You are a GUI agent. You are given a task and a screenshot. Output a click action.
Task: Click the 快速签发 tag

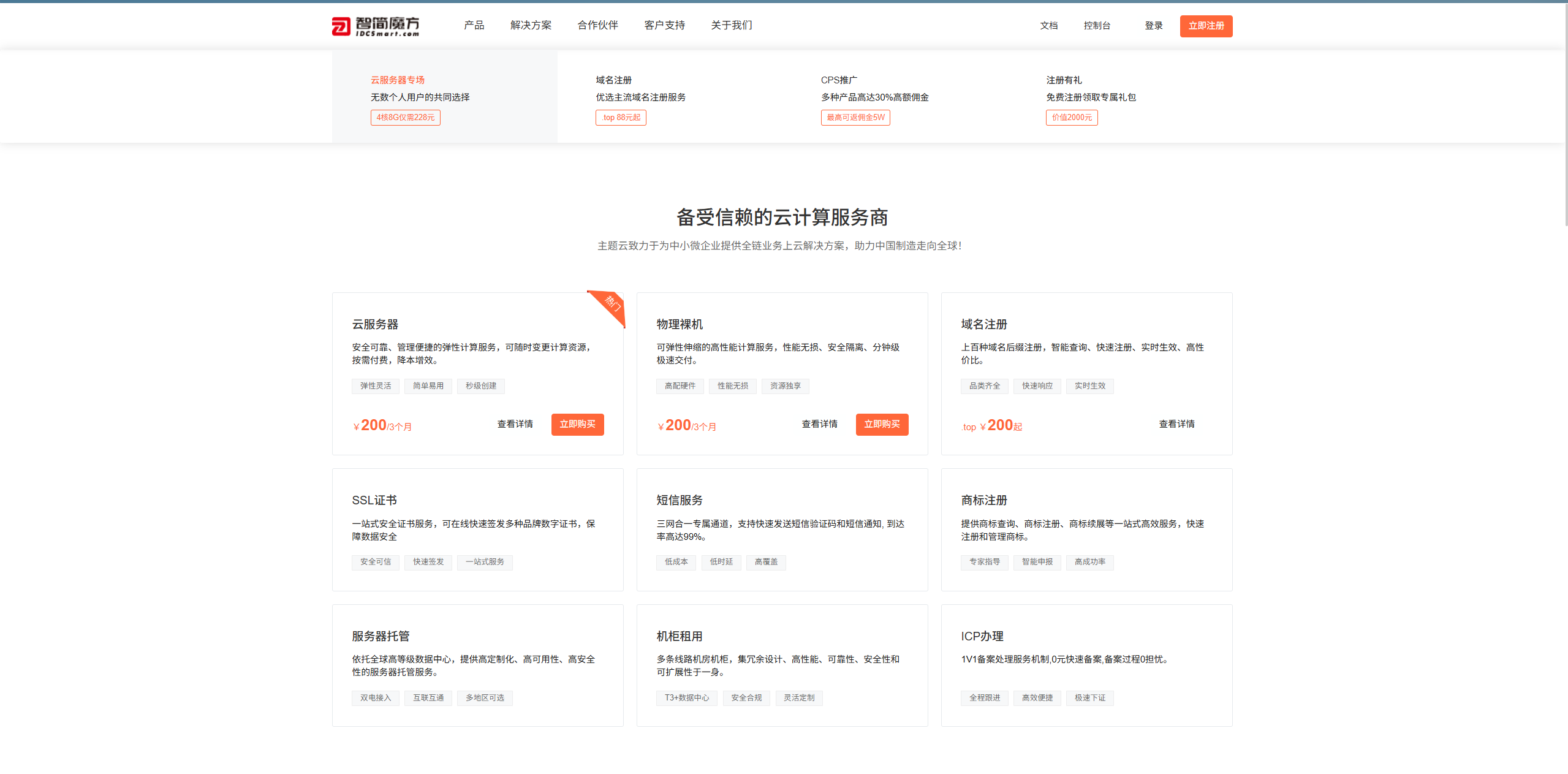click(428, 562)
